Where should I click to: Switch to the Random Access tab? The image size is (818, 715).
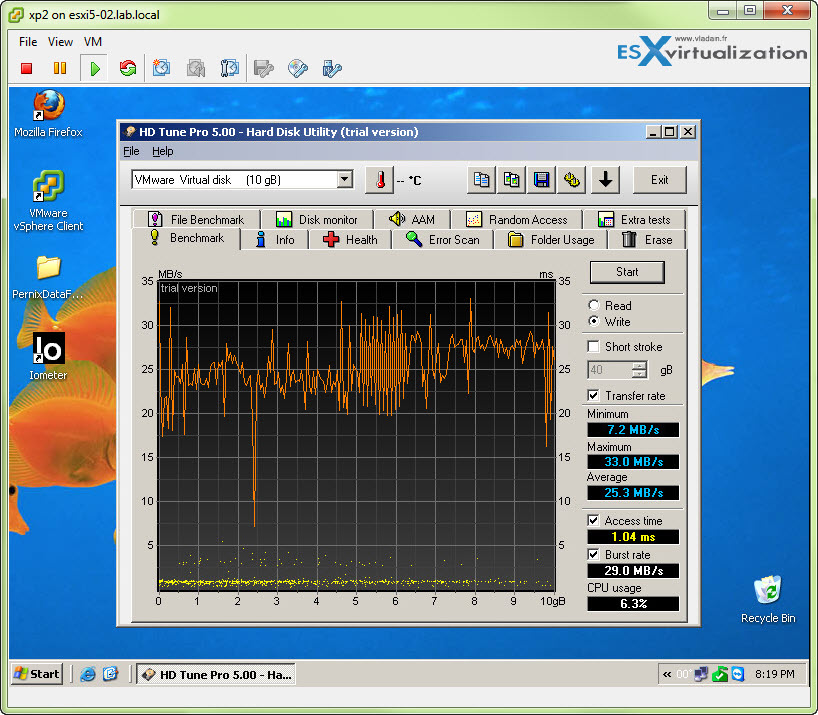point(516,219)
